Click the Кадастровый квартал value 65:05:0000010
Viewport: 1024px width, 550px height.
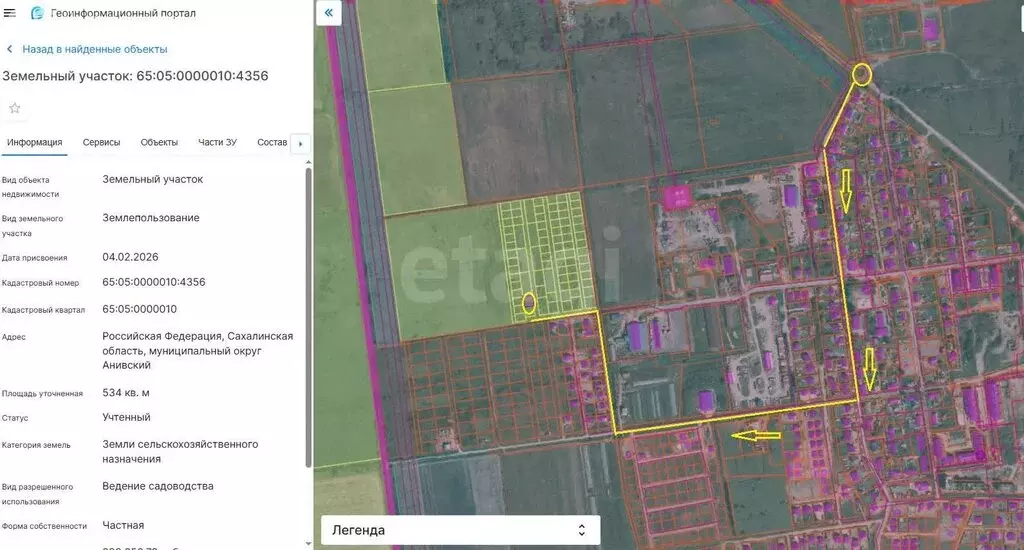139,309
